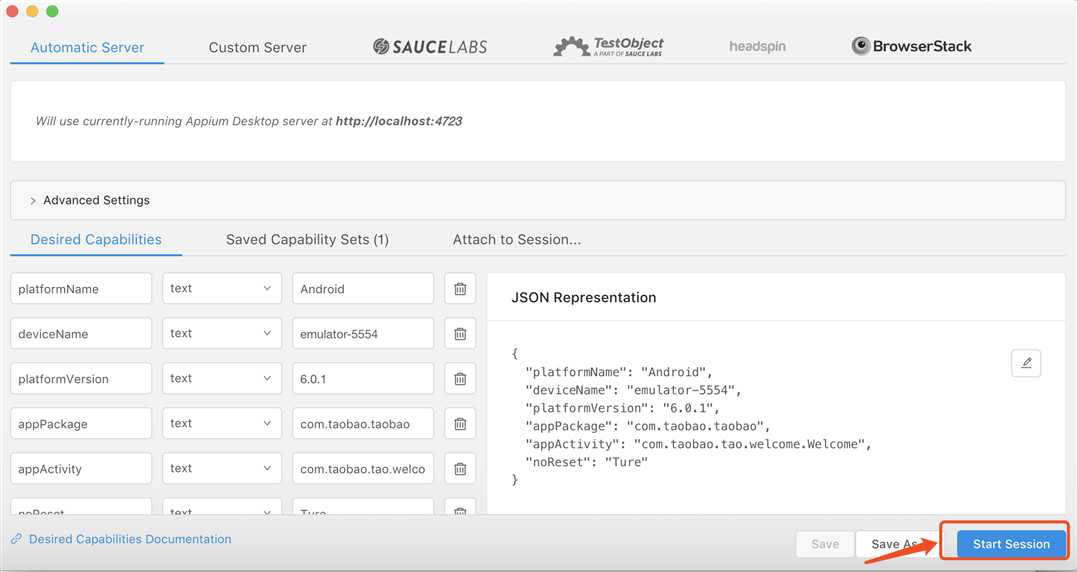Open type dropdown for appPackage
Screen dimensions: 1077x572
[x=222, y=424]
